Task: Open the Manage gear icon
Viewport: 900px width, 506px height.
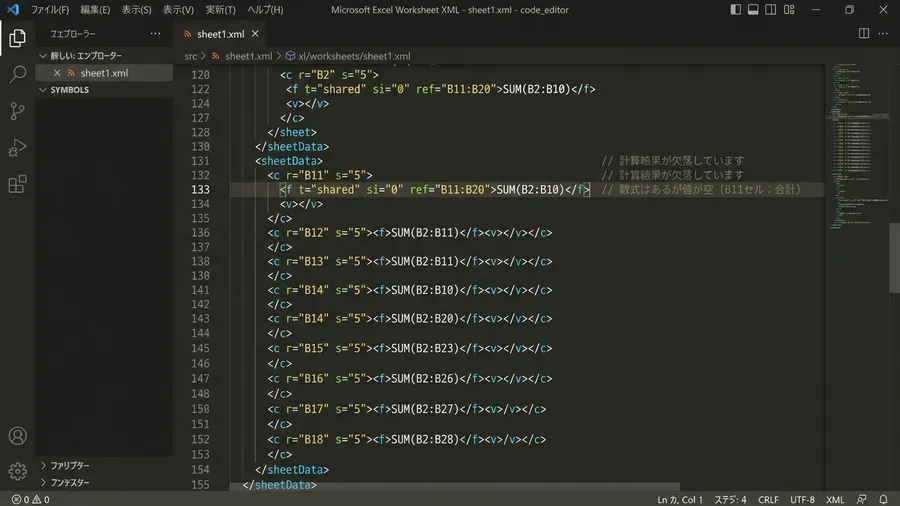Action: [17, 471]
